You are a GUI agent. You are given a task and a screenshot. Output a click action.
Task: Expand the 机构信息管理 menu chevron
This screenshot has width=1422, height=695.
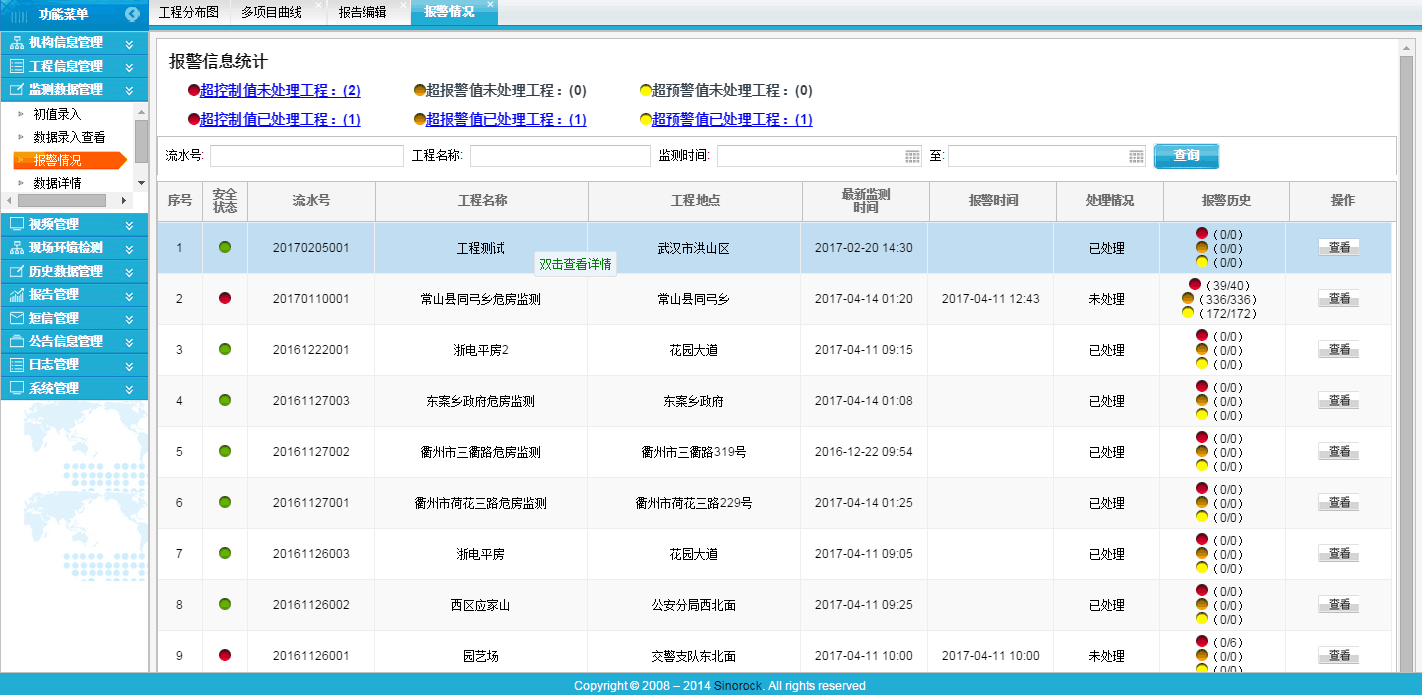[129, 44]
